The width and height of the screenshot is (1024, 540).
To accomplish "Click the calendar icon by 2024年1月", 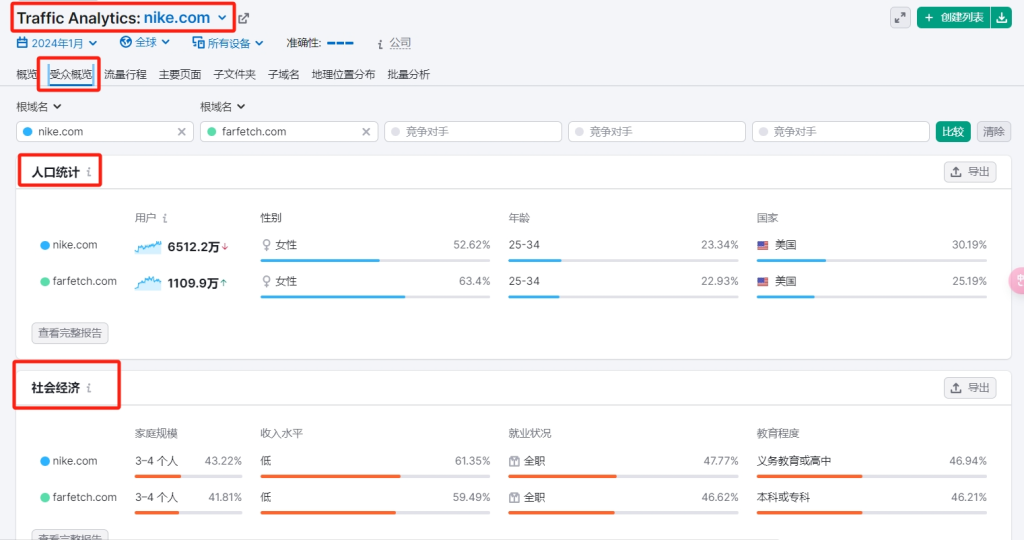I will pyautogui.click(x=22, y=42).
